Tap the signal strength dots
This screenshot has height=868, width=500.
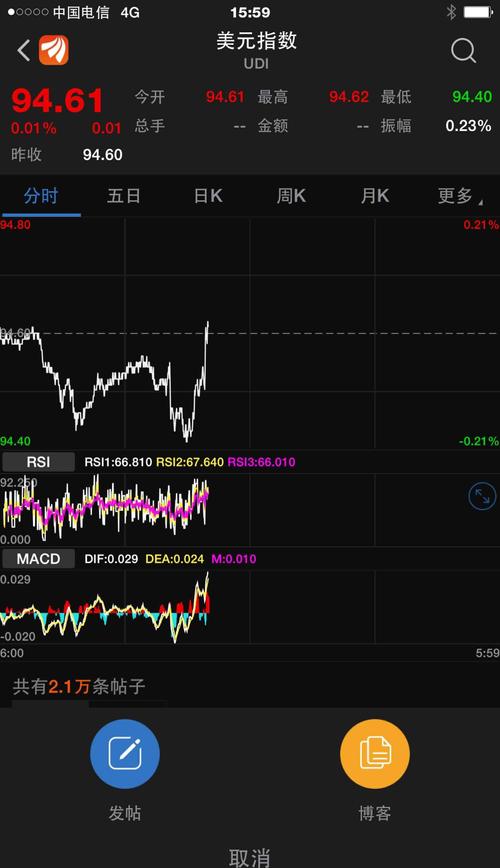[28, 12]
